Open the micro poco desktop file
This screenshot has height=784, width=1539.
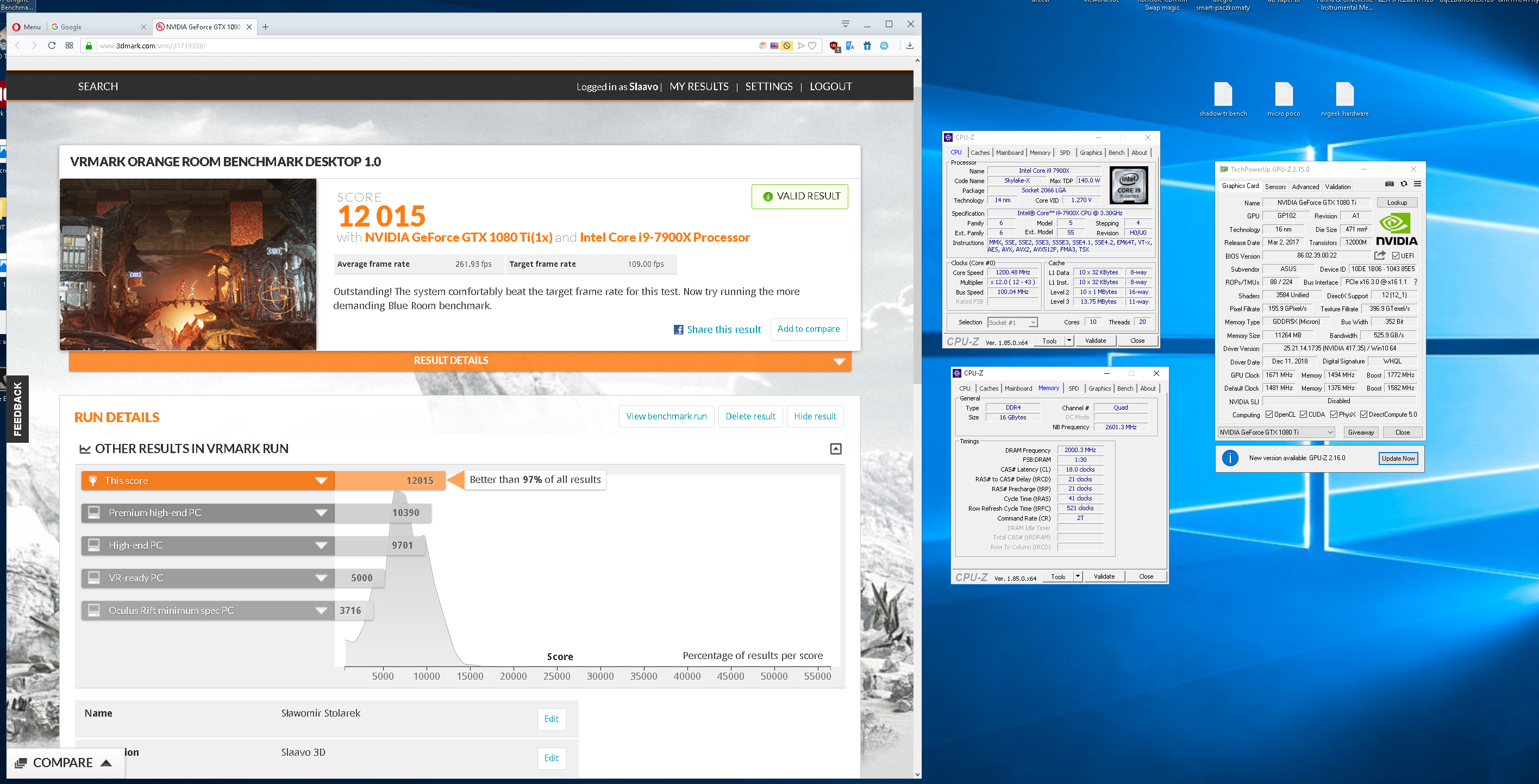pos(1283,100)
